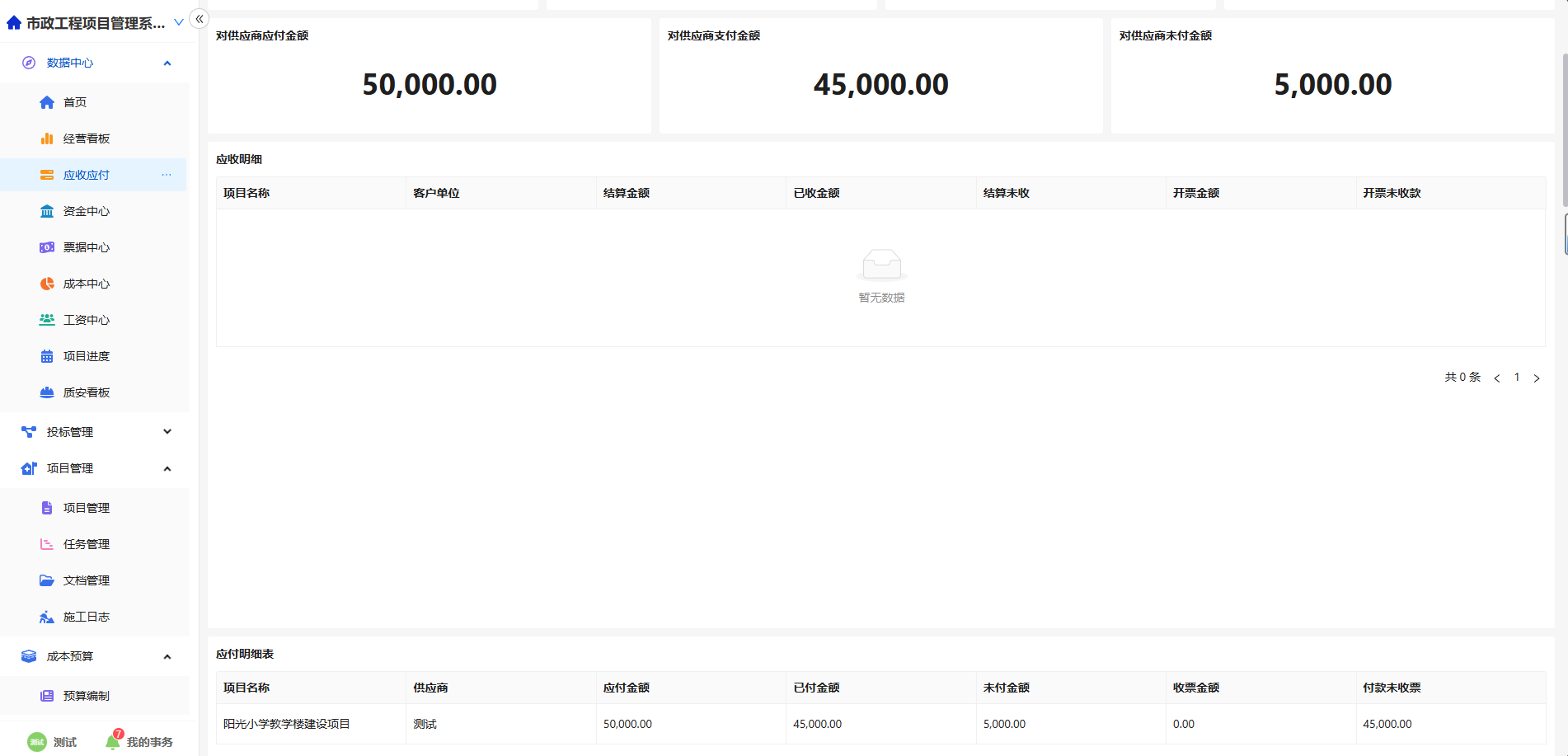
Task: Click the 质安看板 hard hat icon
Action: click(x=47, y=392)
